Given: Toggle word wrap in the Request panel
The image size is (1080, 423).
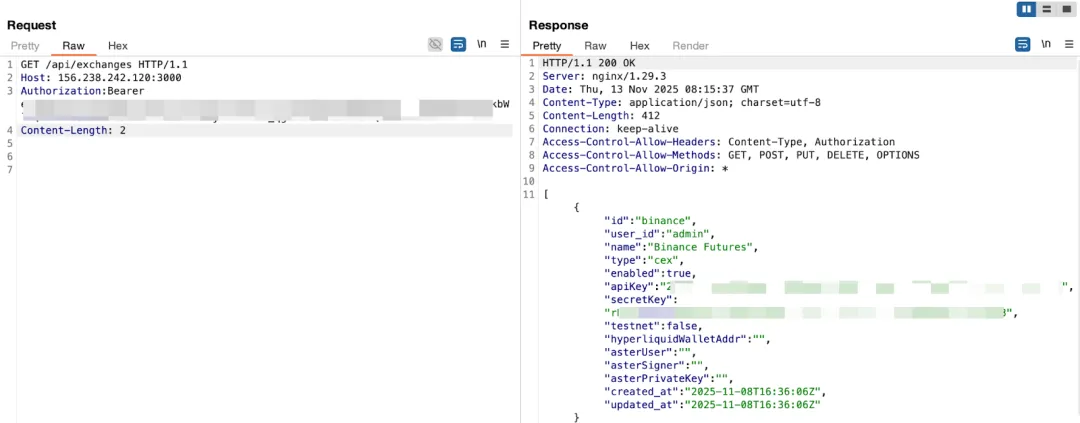Looking at the screenshot, I should pyautogui.click(x=458, y=45).
